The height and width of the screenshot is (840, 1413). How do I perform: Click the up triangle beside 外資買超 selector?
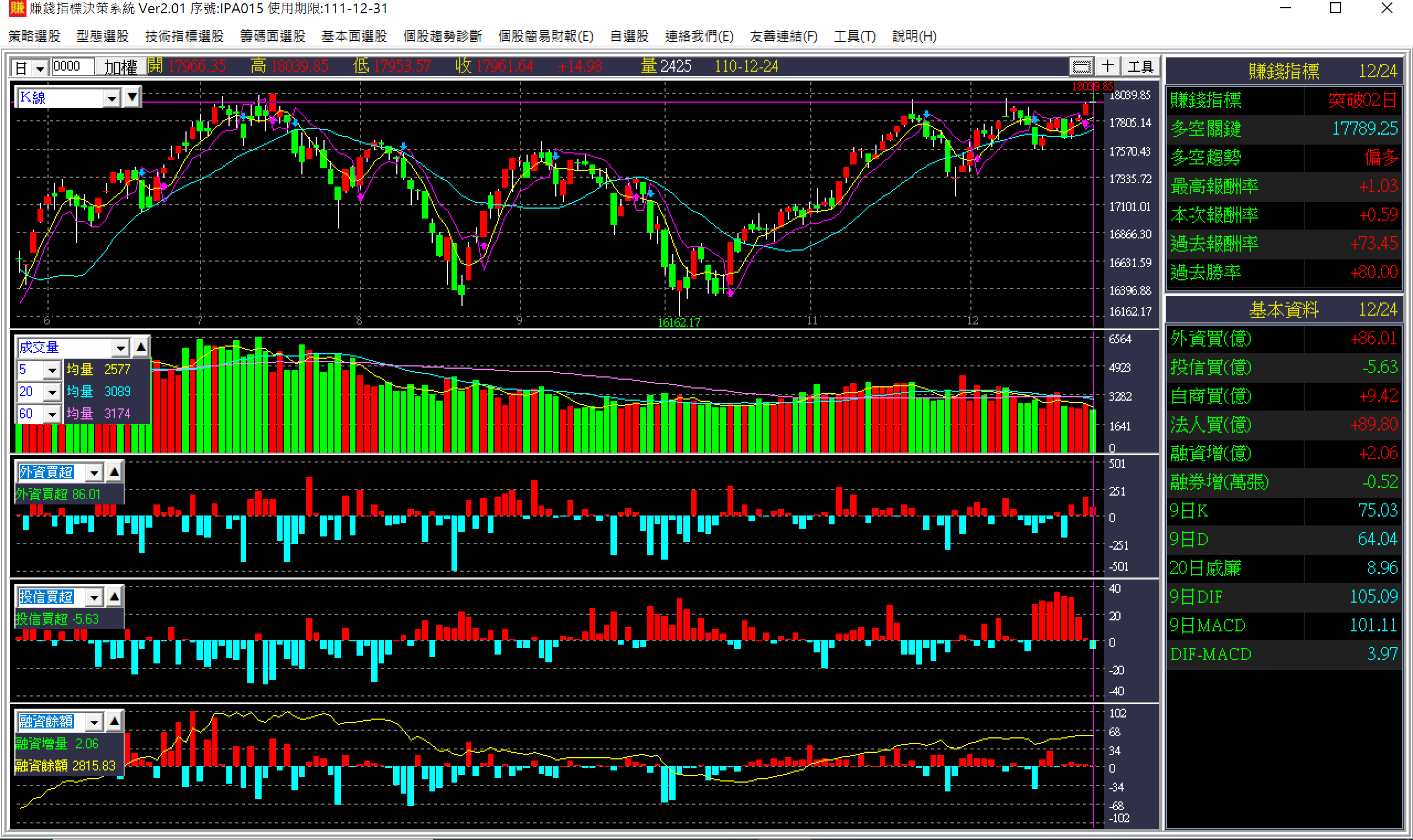(114, 471)
